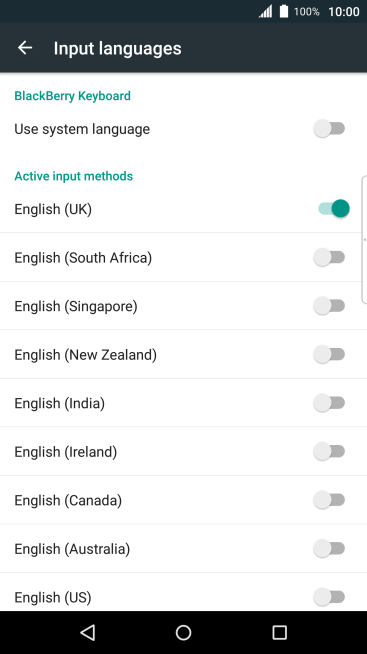Turn off English (UK) input toggle

(x=334, y=209)
